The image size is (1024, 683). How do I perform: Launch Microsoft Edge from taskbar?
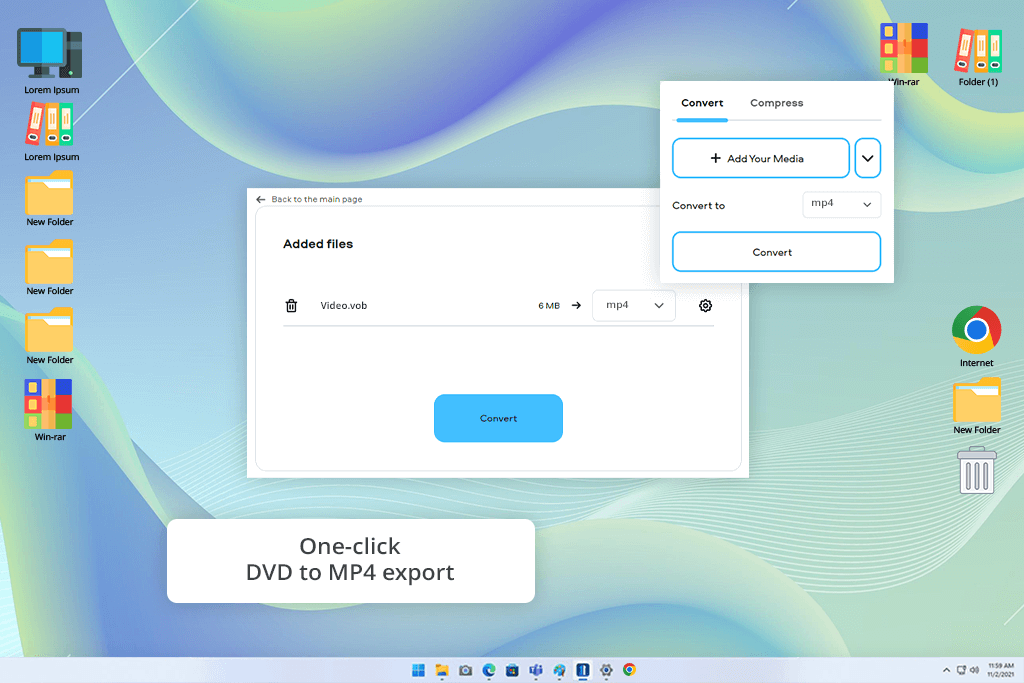click(489, 670)
